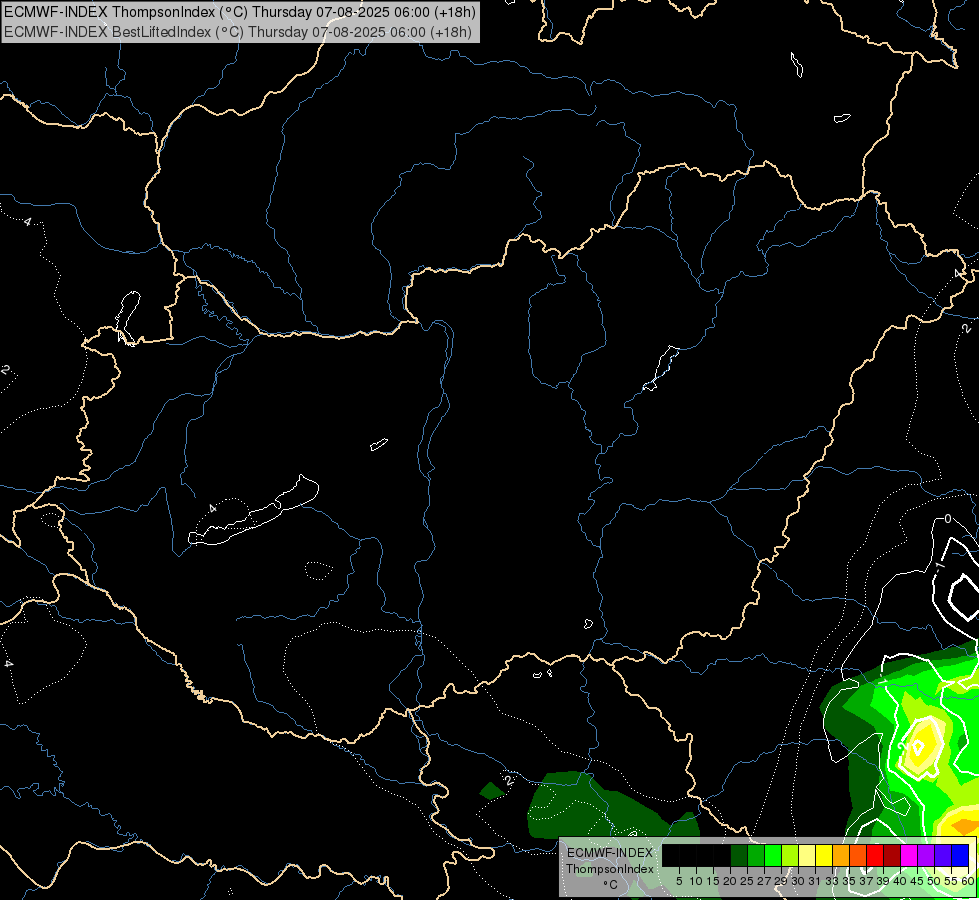This screenshot has width=979, height=900.
Task: Click legend value 33
Action: coord(832,881)
